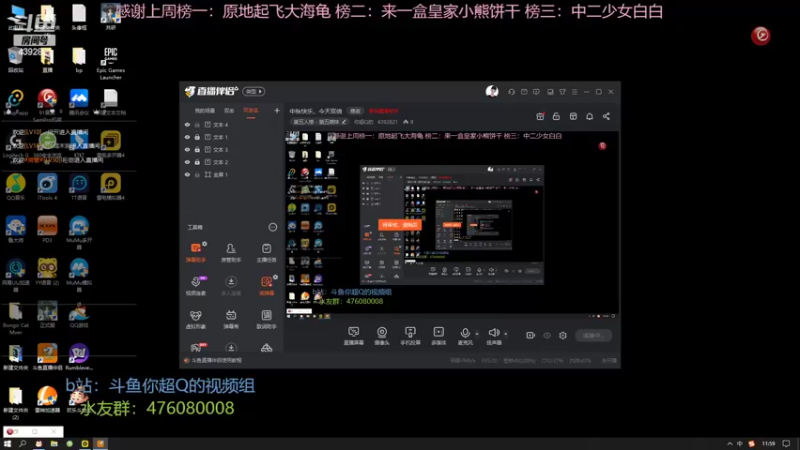
Task: Show hidden system tray icons
Action: click(730, 443)
